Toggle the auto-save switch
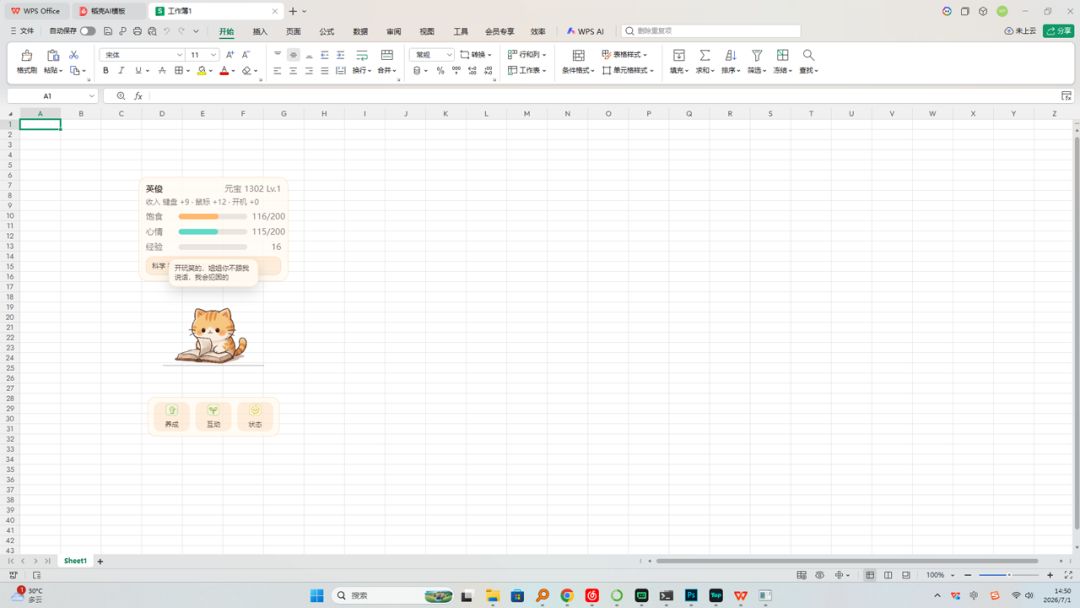Image resolution: width=1080 pixels, height=608 pixels. click(87, 31)
